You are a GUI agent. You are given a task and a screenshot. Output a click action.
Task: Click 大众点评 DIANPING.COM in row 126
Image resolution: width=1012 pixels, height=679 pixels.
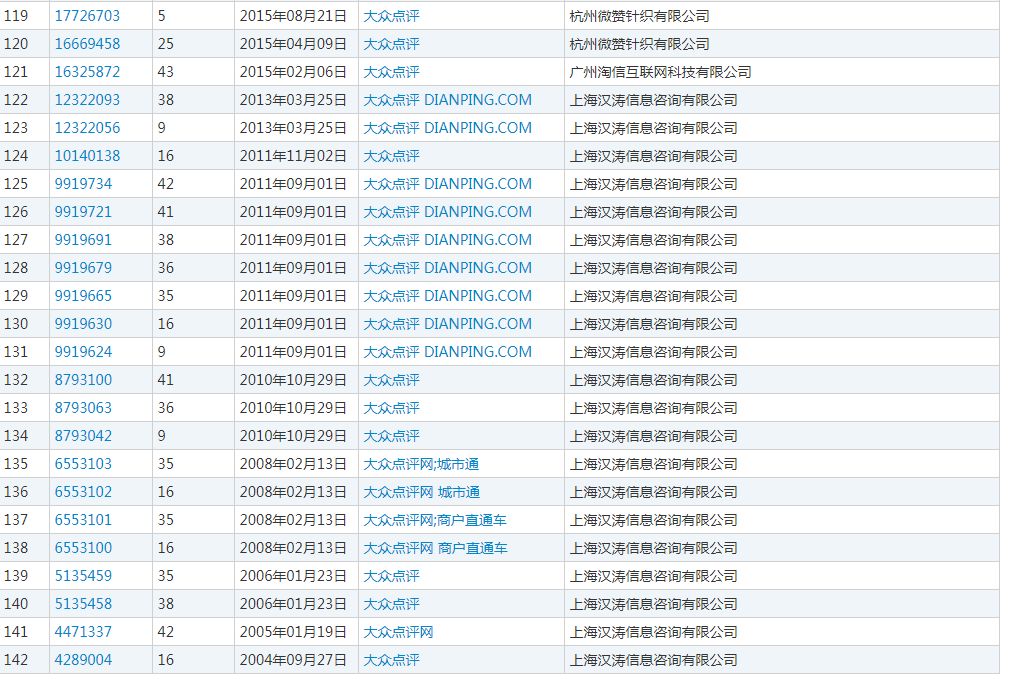click(x=448, y=212)
